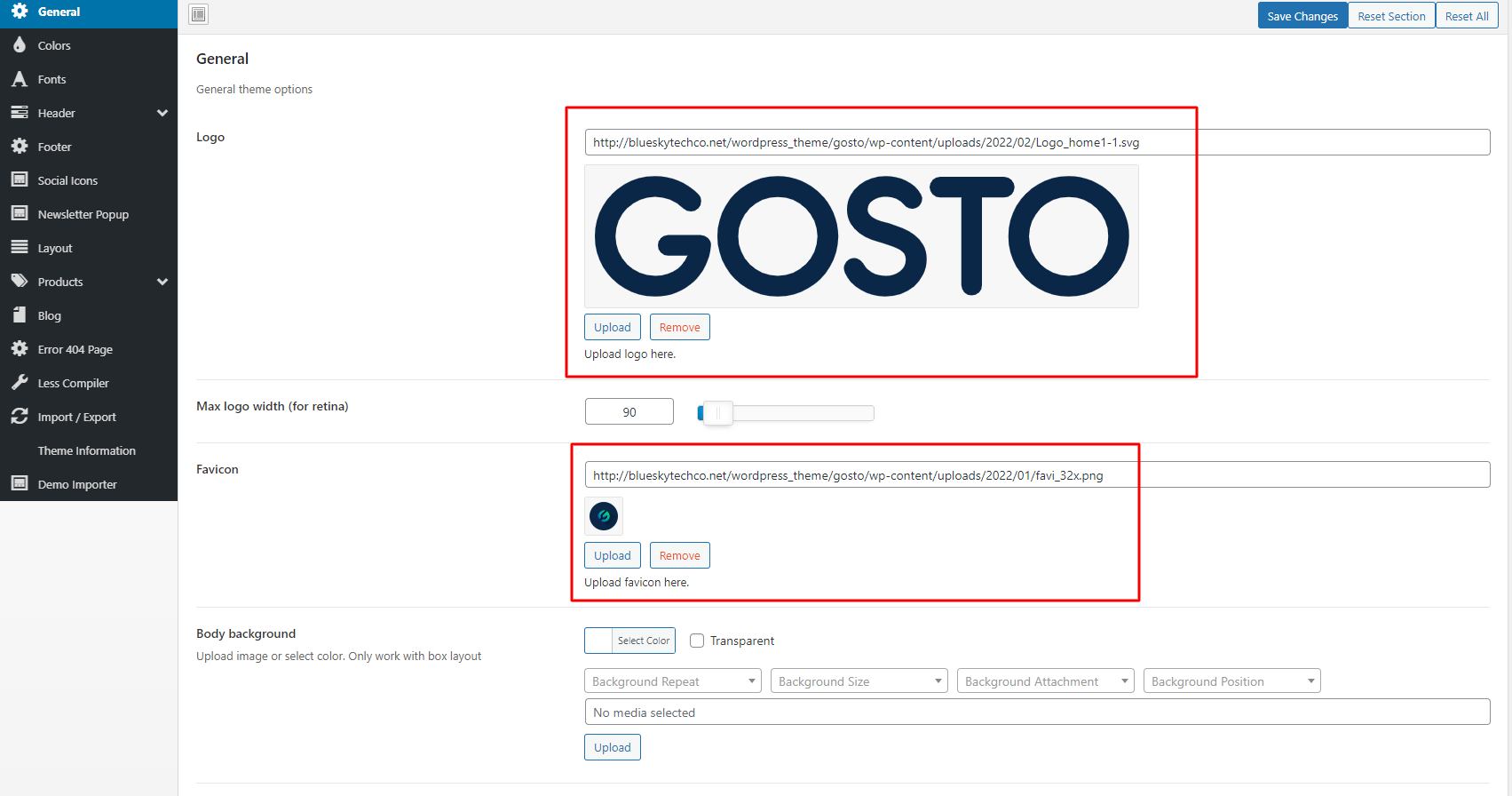Click the Error 404 Page gear icon
1512x796 pixels.
(20, 349)
